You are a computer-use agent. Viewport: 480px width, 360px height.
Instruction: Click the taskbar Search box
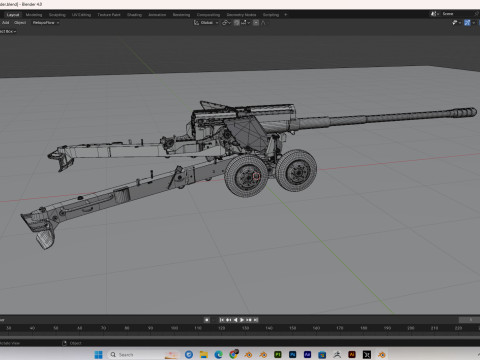click(144, 354)
